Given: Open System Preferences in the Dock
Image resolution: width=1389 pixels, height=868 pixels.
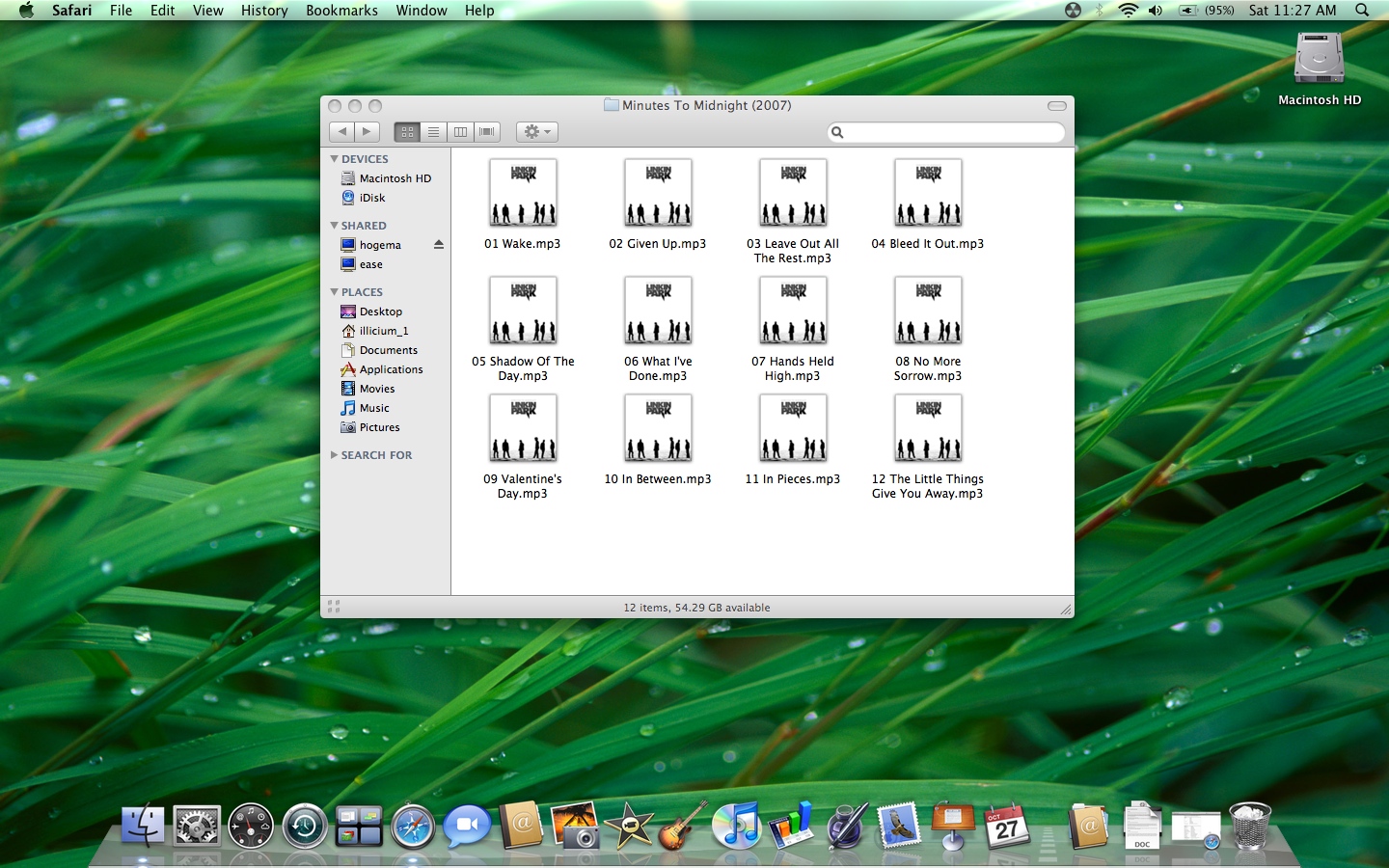Looking at the screenshot, I should [197, 827].
